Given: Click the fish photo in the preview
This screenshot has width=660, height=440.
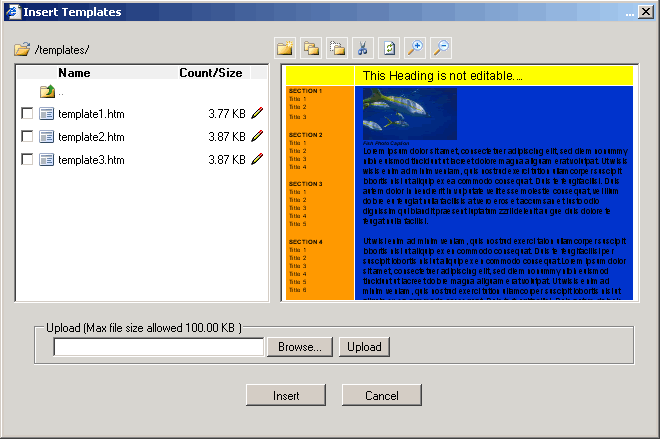Looking at the screenshot, I should pyautogui.click(x=410, y=114).
